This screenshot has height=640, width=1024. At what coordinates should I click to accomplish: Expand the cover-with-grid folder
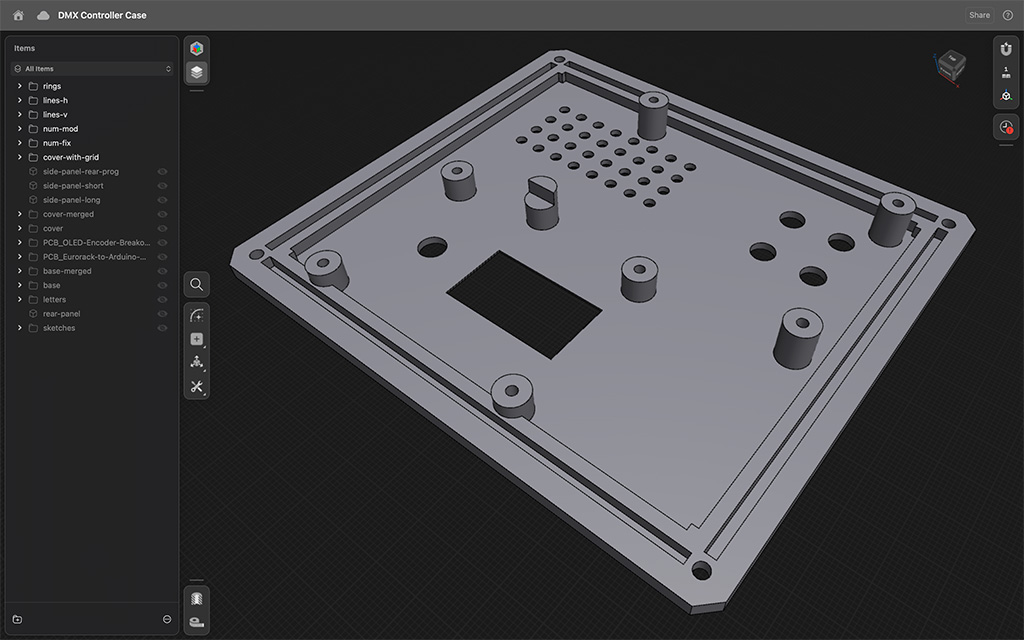(20, 157)
